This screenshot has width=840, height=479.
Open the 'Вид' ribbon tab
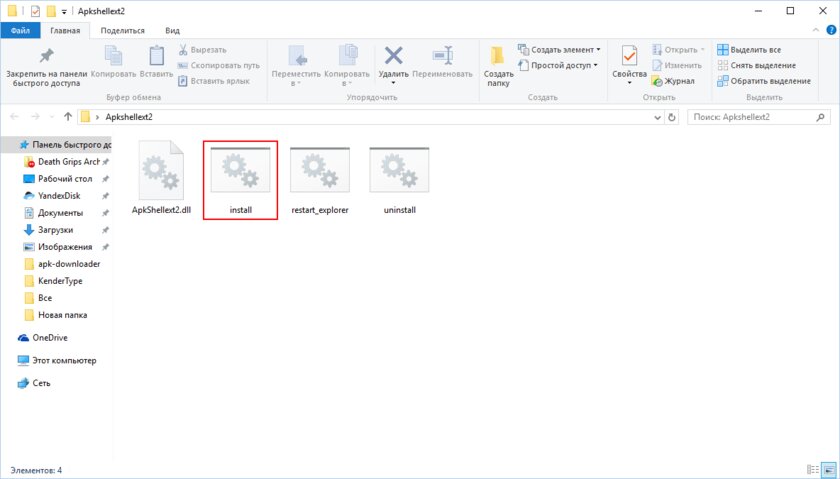173,31
